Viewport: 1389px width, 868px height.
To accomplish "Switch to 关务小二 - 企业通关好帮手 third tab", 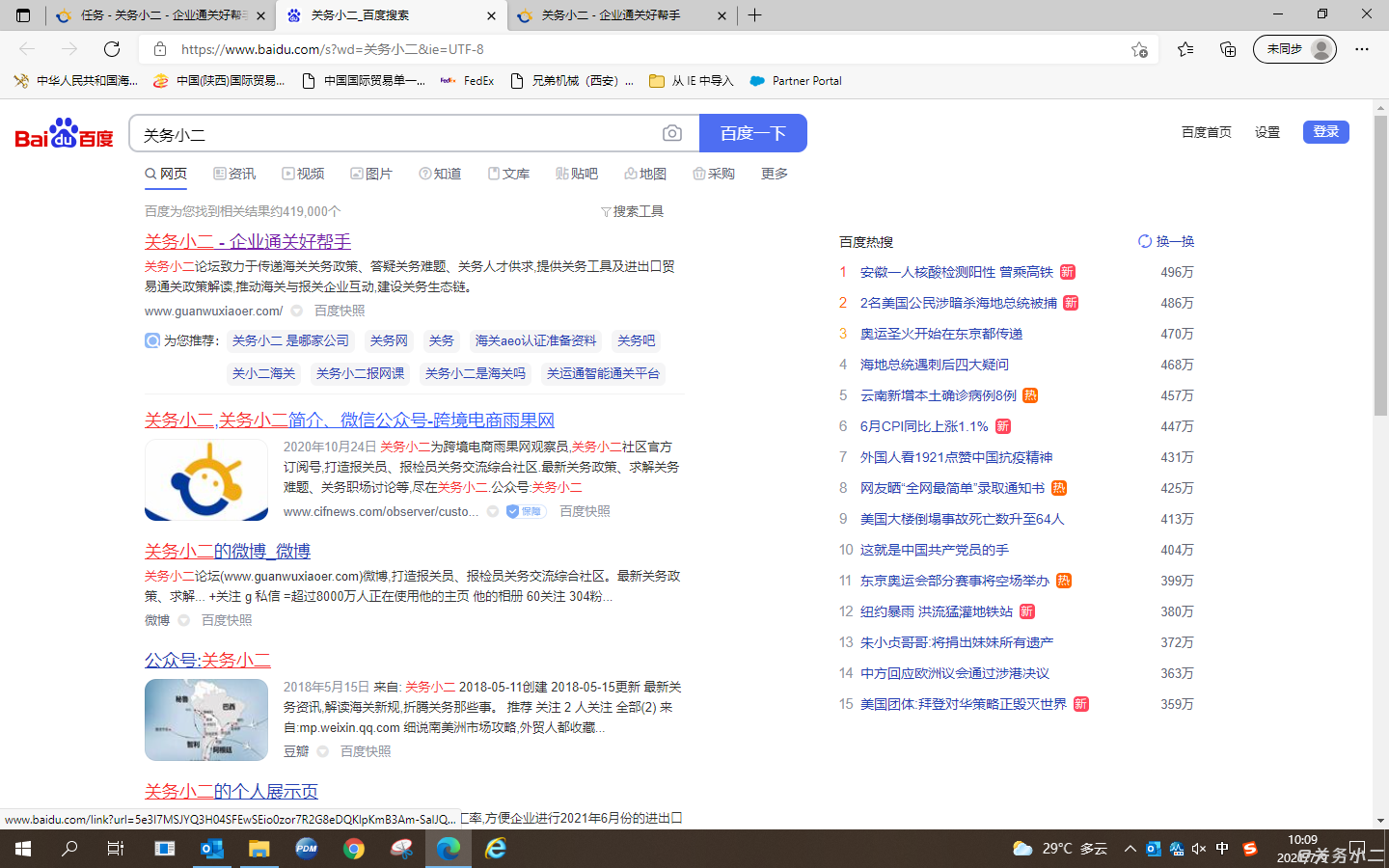I will [x=621, y=15].
